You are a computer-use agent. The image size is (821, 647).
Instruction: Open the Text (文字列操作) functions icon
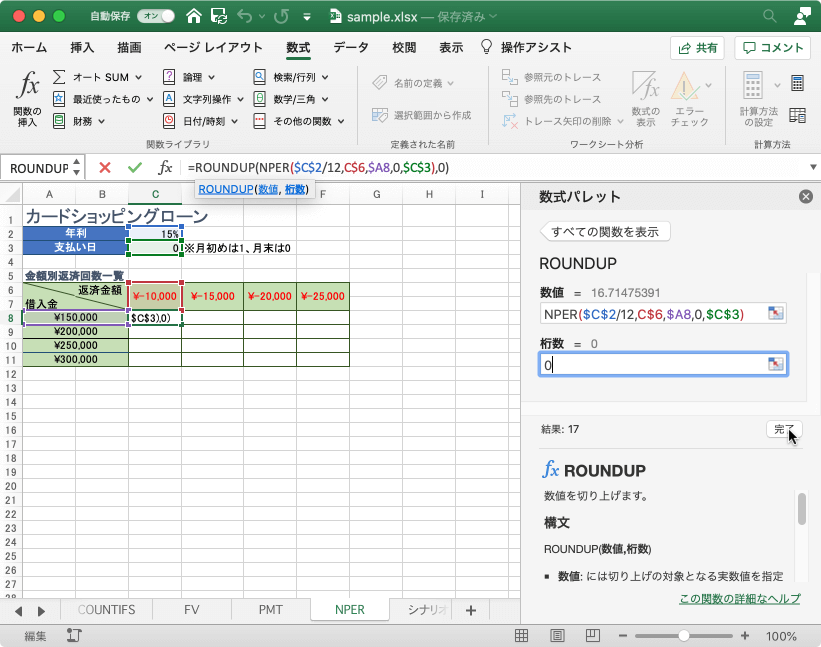coord(169,98)
